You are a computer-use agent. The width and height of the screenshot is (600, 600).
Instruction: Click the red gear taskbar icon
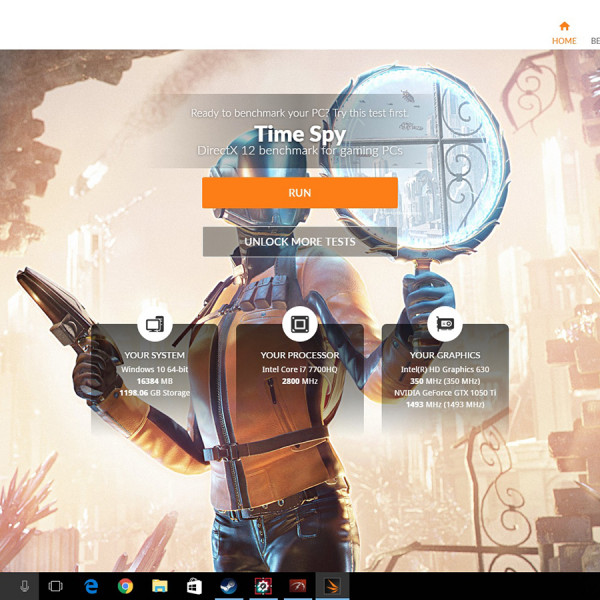click(262, 586)
